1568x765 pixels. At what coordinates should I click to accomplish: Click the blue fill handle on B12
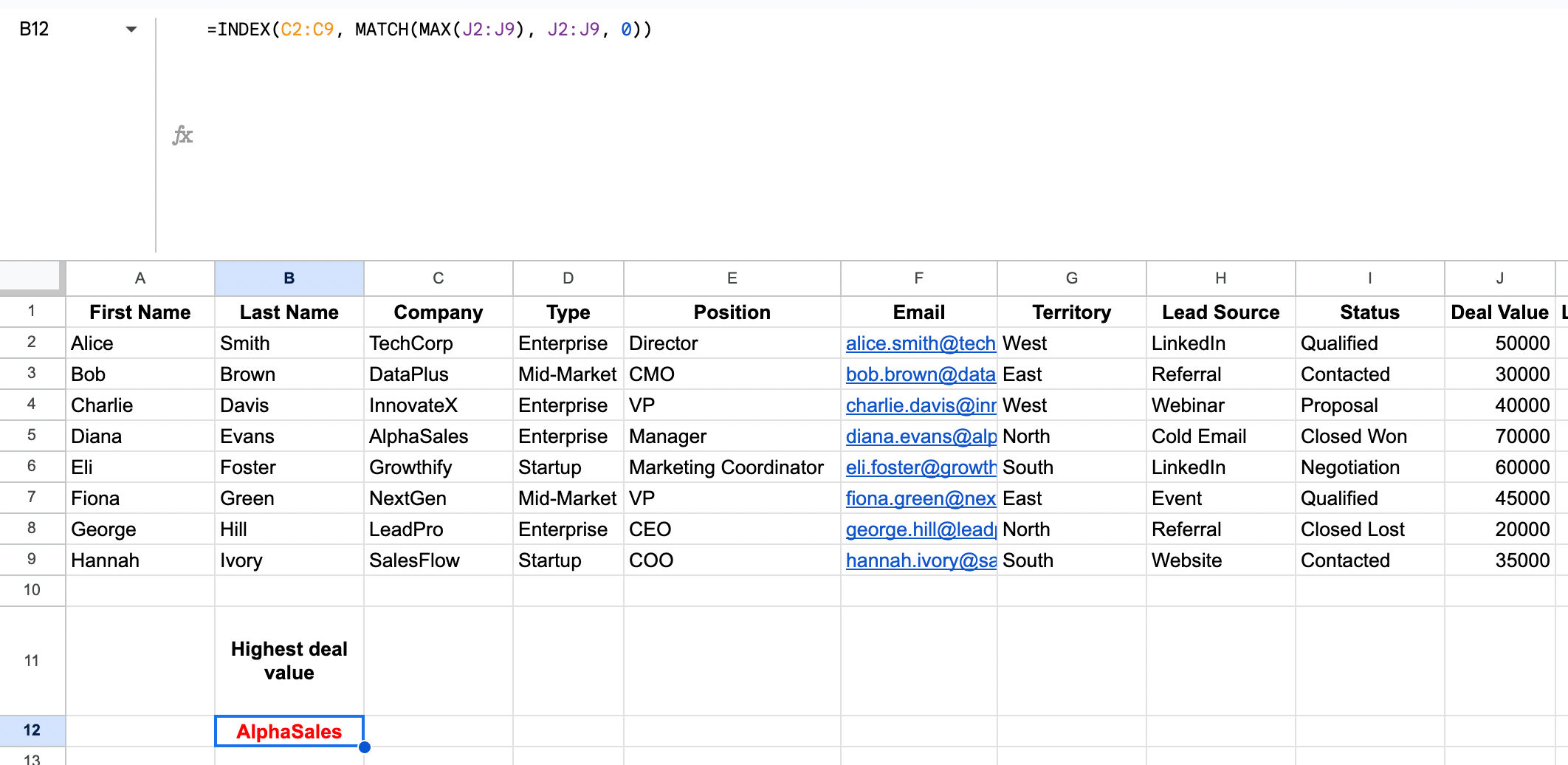365,747
